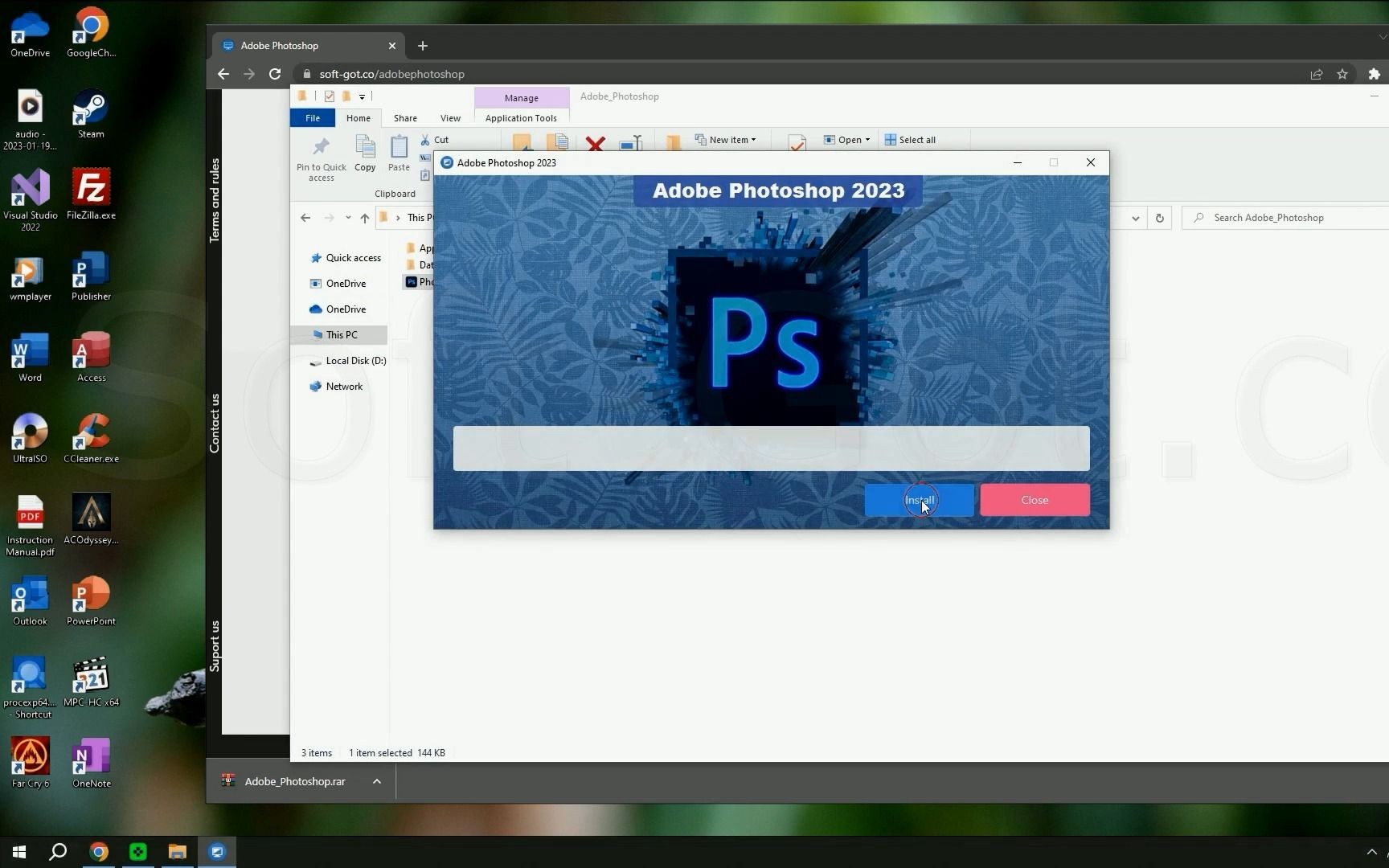Open the File menu in Explorer

coord(313,118)
